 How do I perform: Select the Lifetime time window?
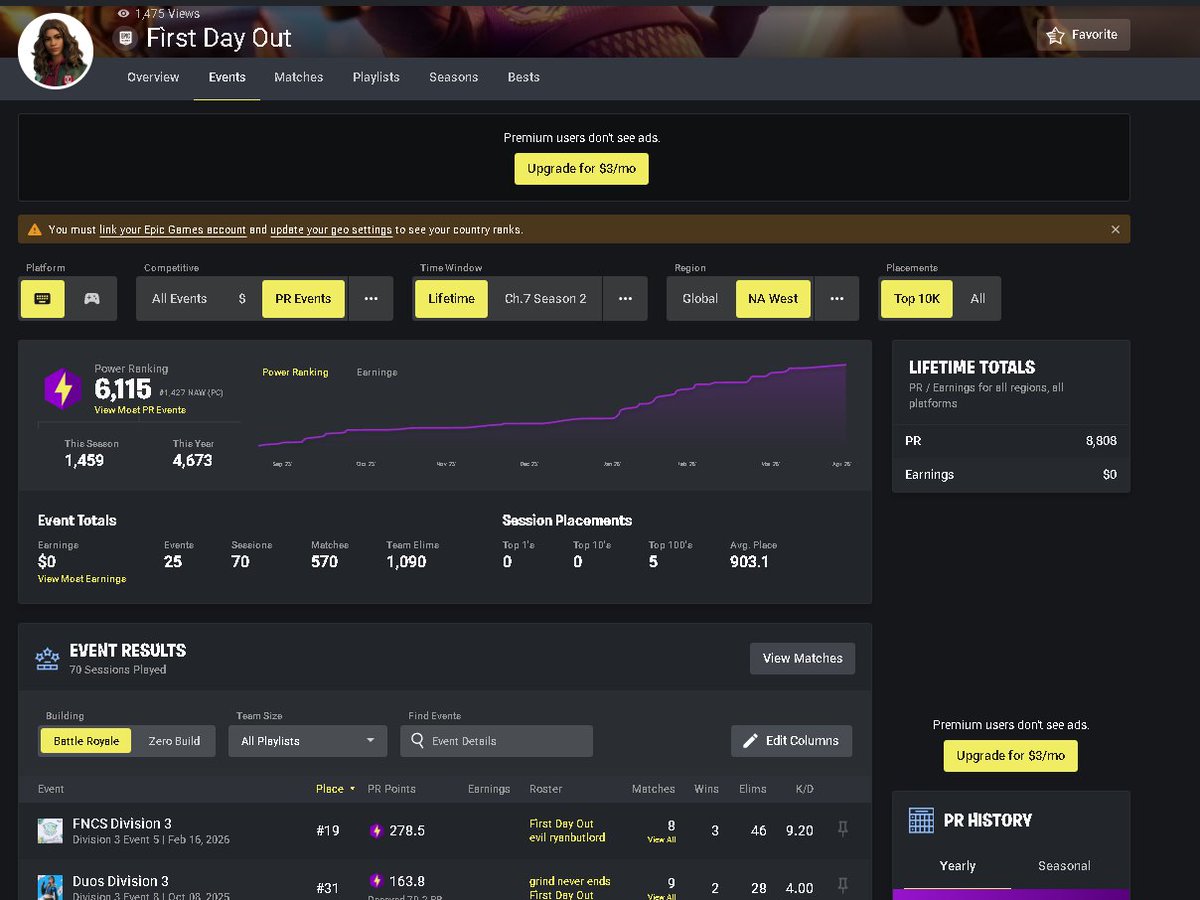(x=451, y=299)
